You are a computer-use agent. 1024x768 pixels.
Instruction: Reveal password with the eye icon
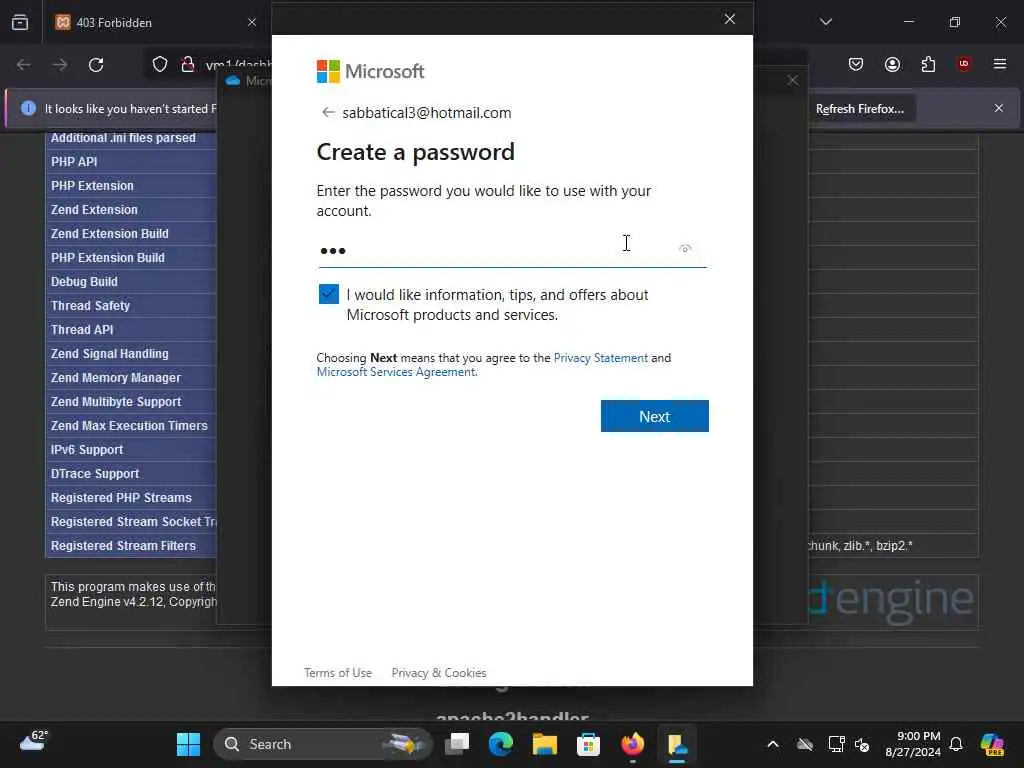click(685, 248)
